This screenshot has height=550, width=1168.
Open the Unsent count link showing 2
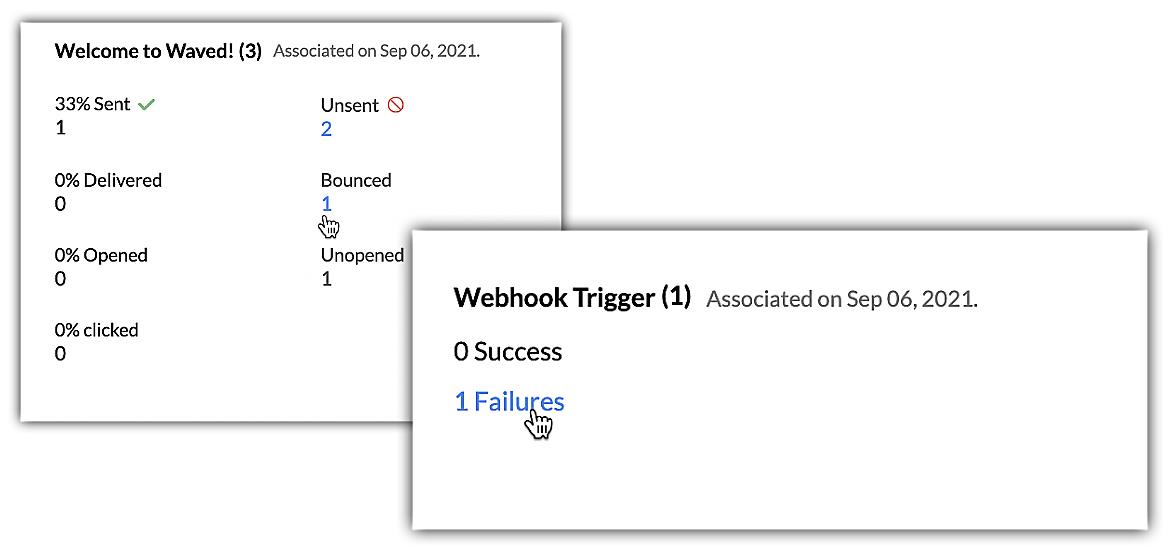326,129
